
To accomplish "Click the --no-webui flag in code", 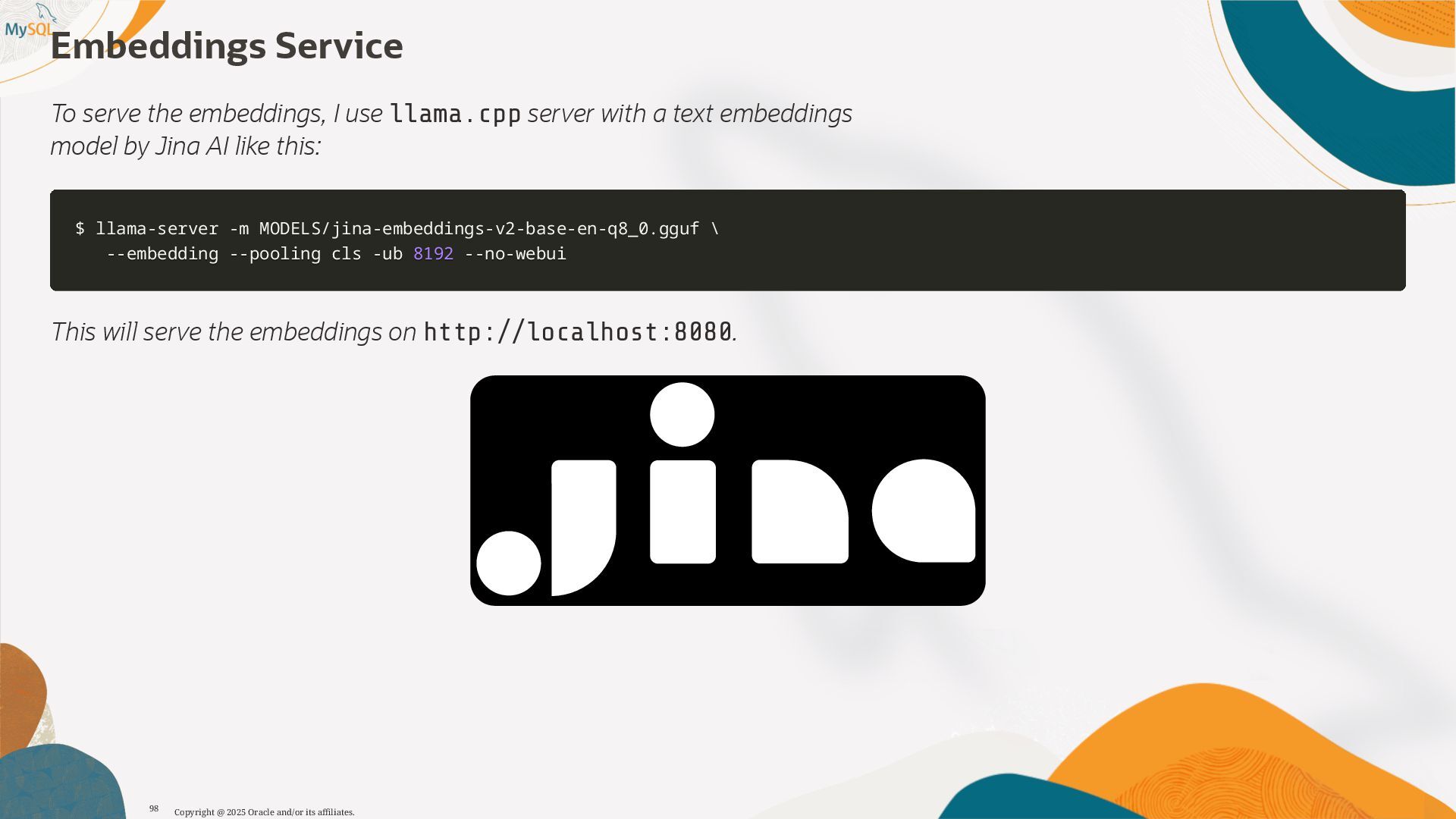I will click(x=515, y=254).
